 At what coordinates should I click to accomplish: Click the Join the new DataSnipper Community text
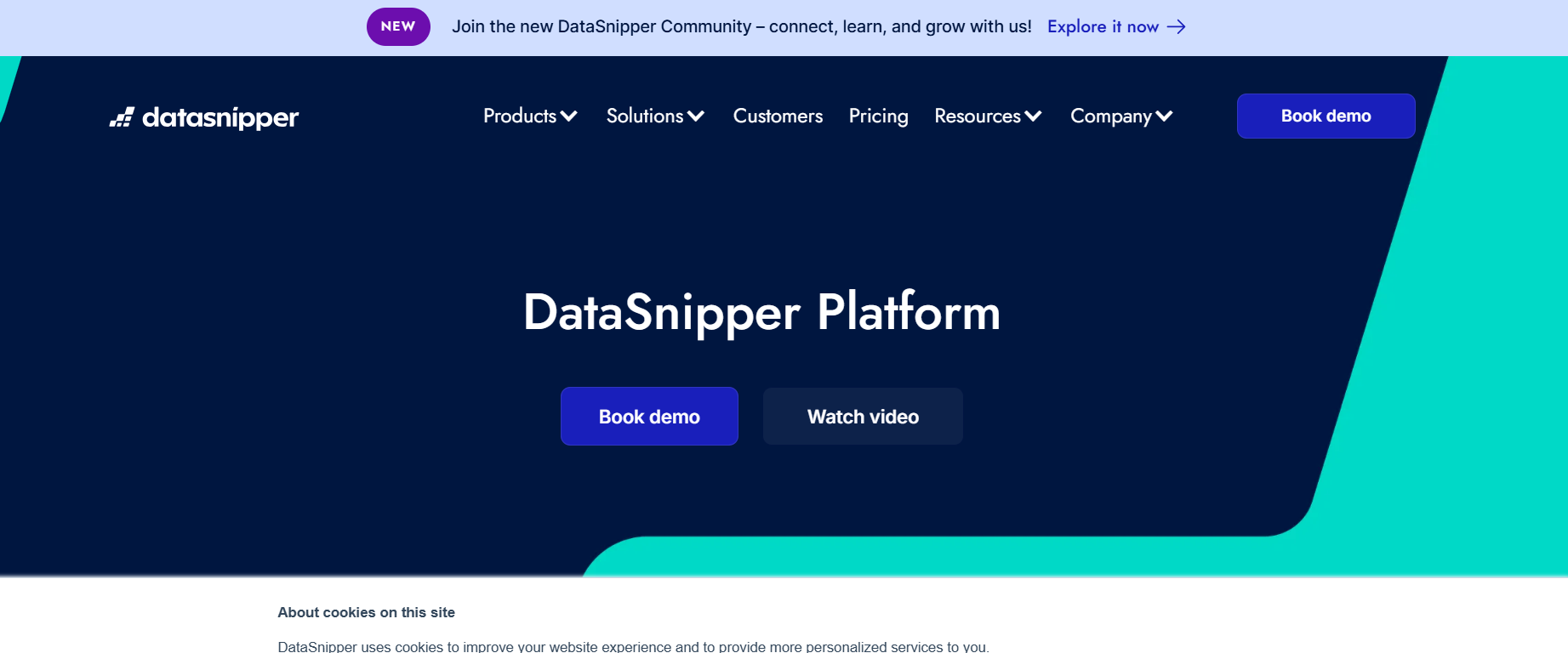(x=741, y=26)
